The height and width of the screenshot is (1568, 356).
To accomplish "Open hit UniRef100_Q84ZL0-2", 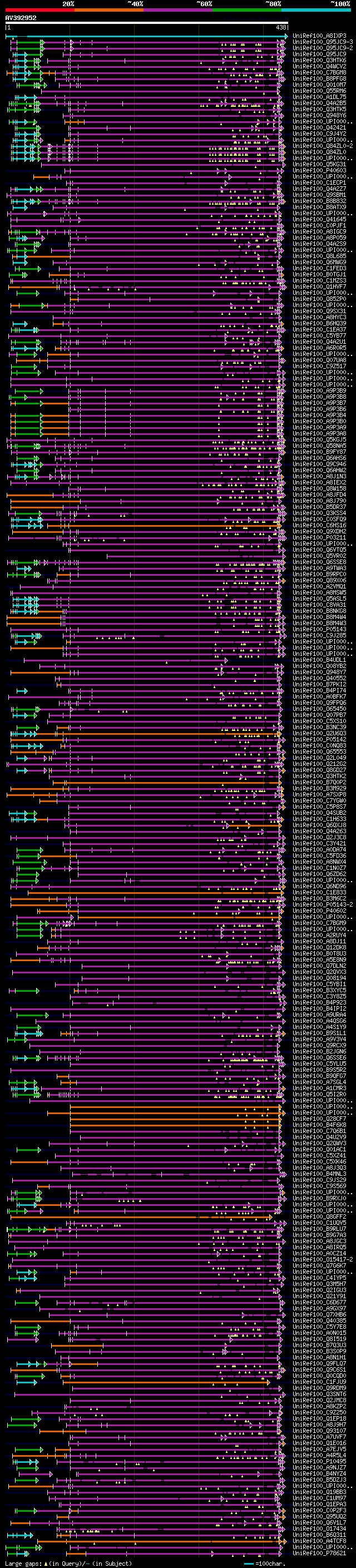I will tap(323, 146).
